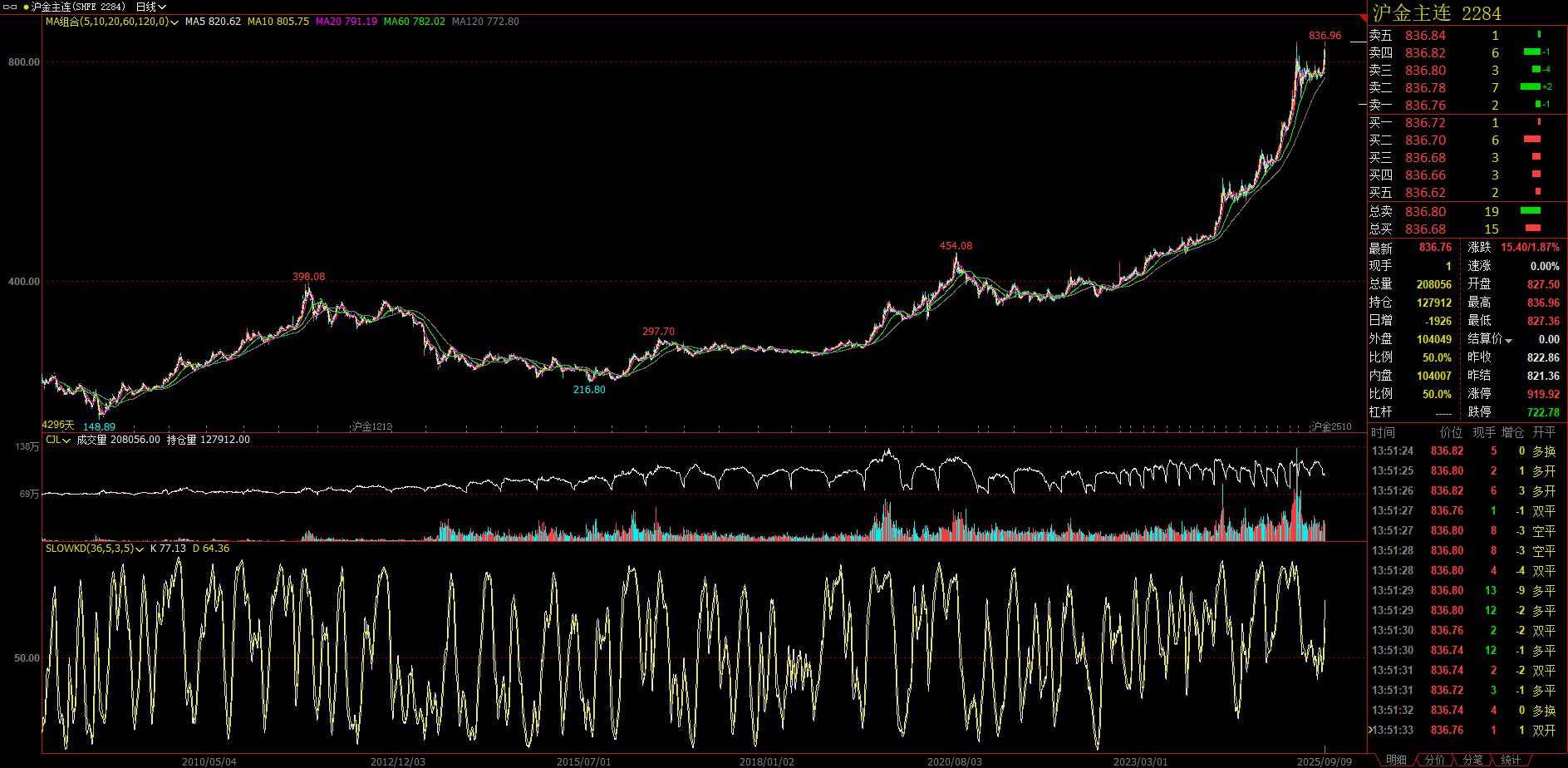
Task: Click the 2020/08/03 date on time axis
Action: (954, 761)
